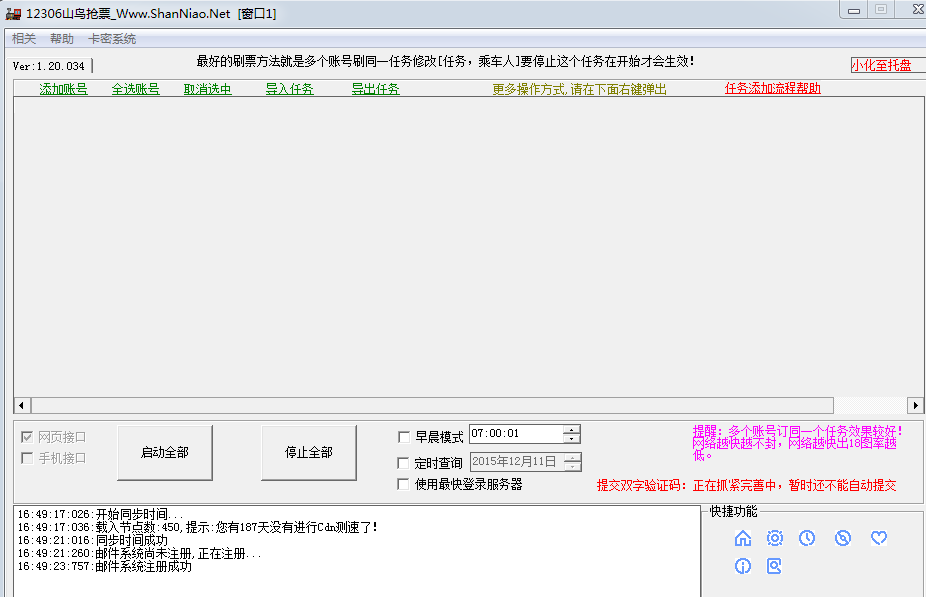Toggle the 网页接口 checkbox
Image resolution: width=926 pixels, height=597 pixels.
pyautogui.click(x=27, y=437)
